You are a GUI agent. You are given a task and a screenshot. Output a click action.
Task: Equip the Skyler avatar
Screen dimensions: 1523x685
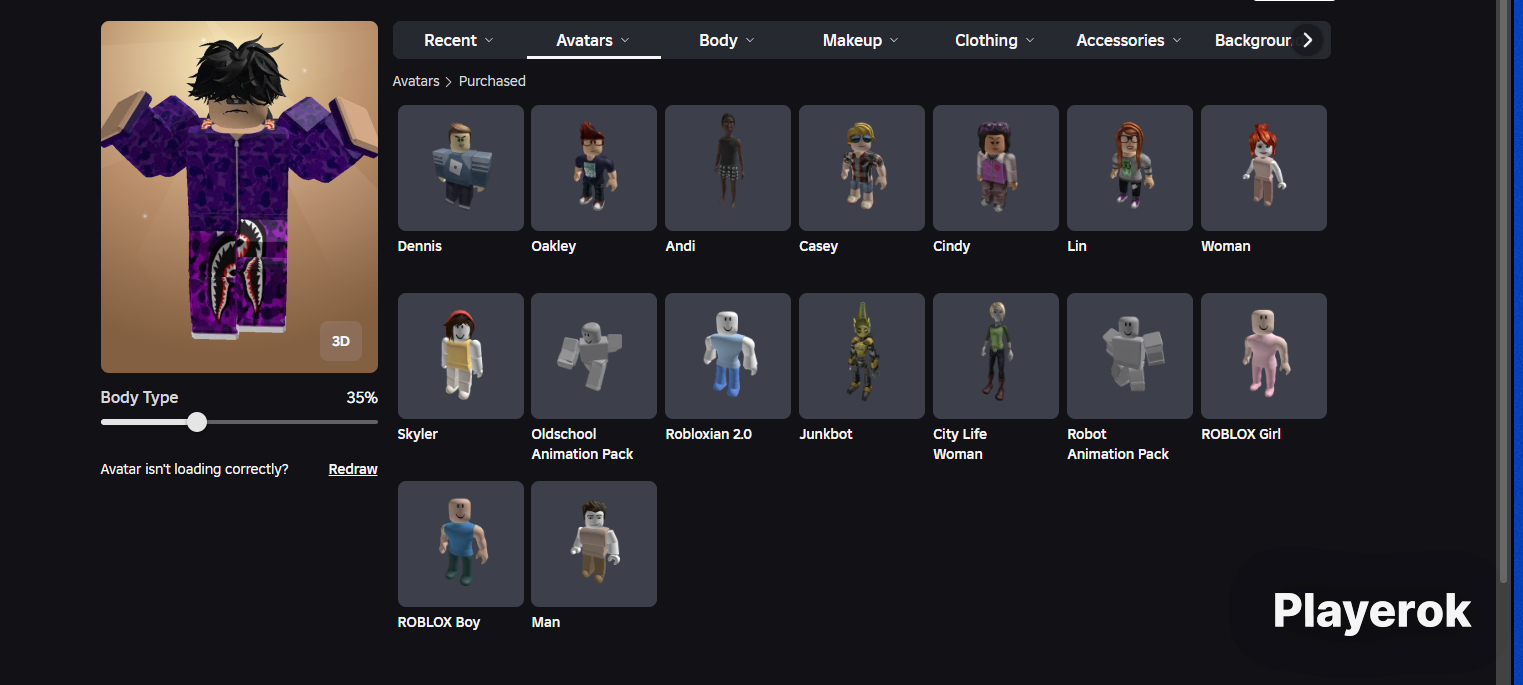pos(461,356)
